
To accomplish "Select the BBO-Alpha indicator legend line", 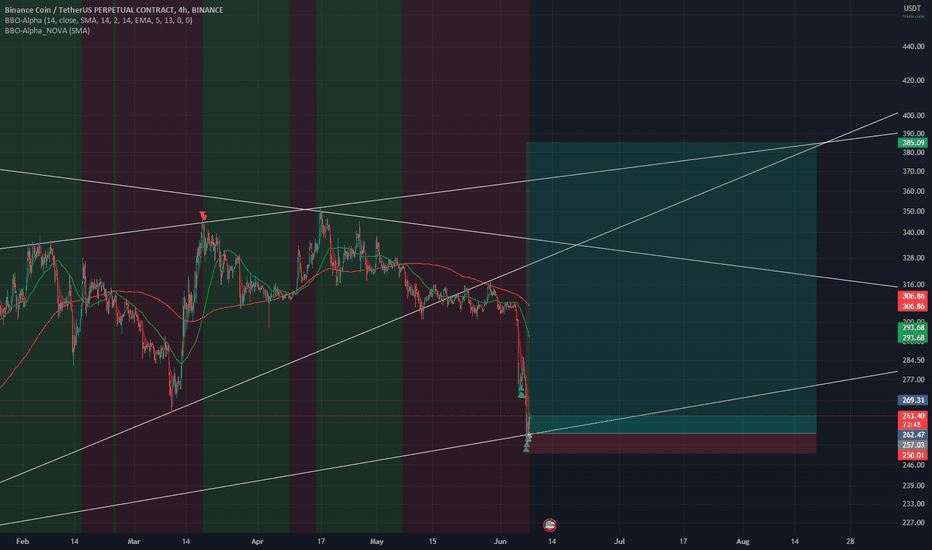I will pos(99,20).
